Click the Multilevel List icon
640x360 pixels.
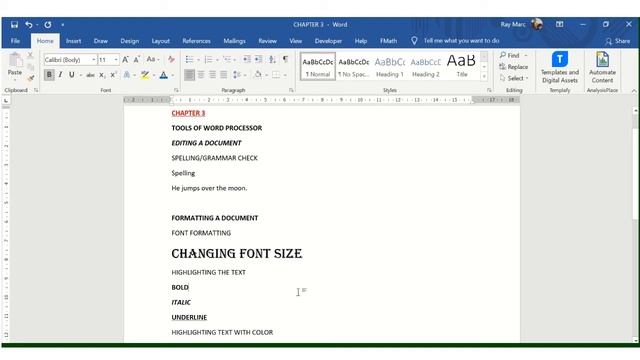[x=227, y=60]
